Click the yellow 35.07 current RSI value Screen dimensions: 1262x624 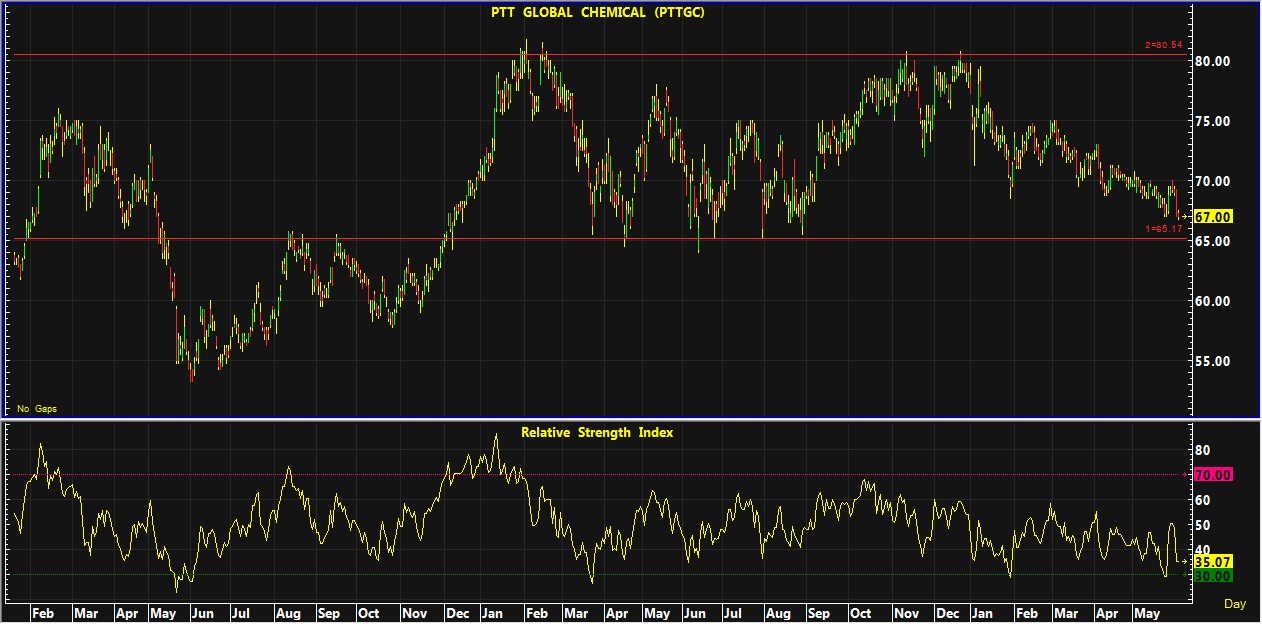click(x=1213, y=562)
